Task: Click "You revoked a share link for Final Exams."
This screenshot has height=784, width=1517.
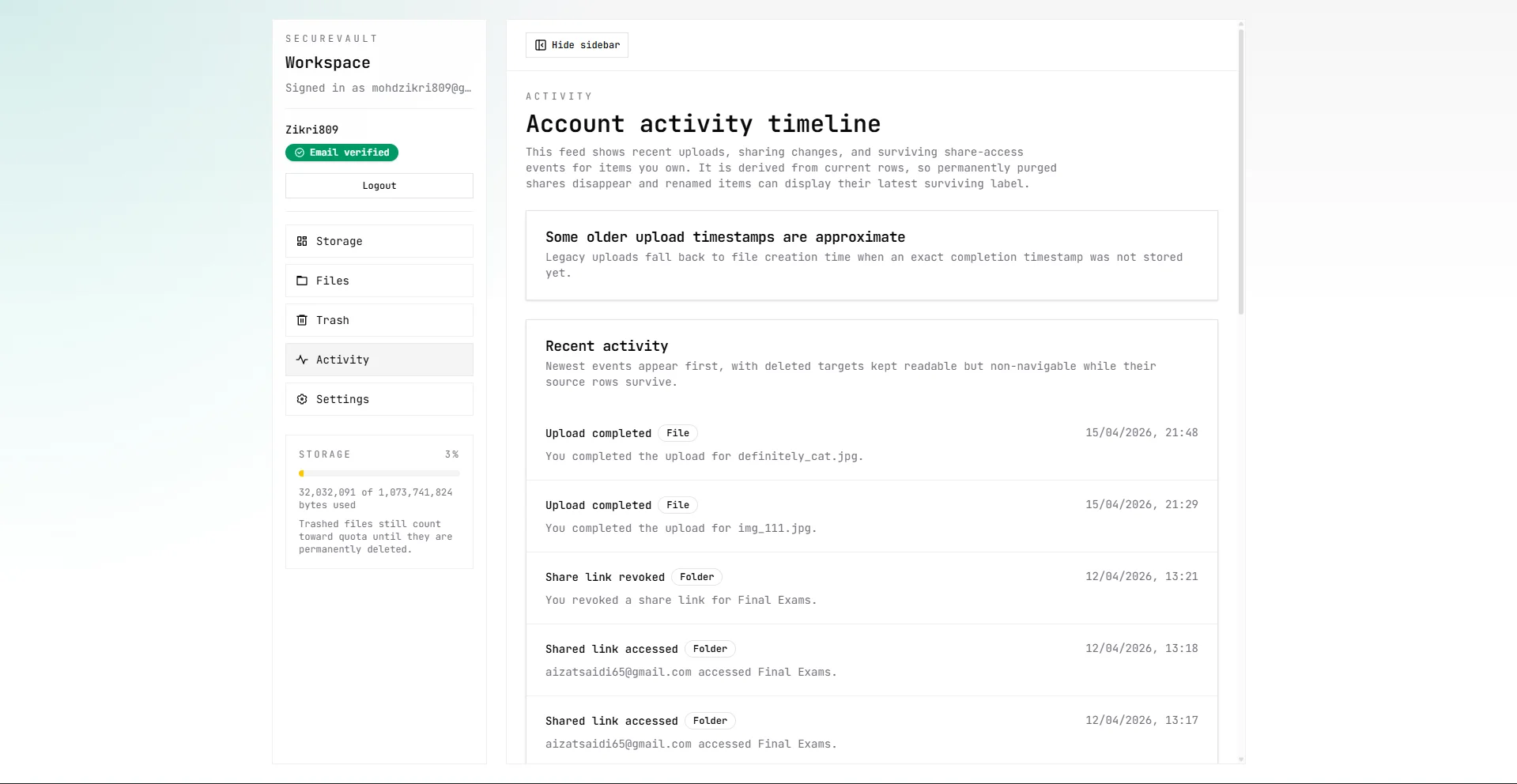Action: pyautogui.click(x=681, y=600)
